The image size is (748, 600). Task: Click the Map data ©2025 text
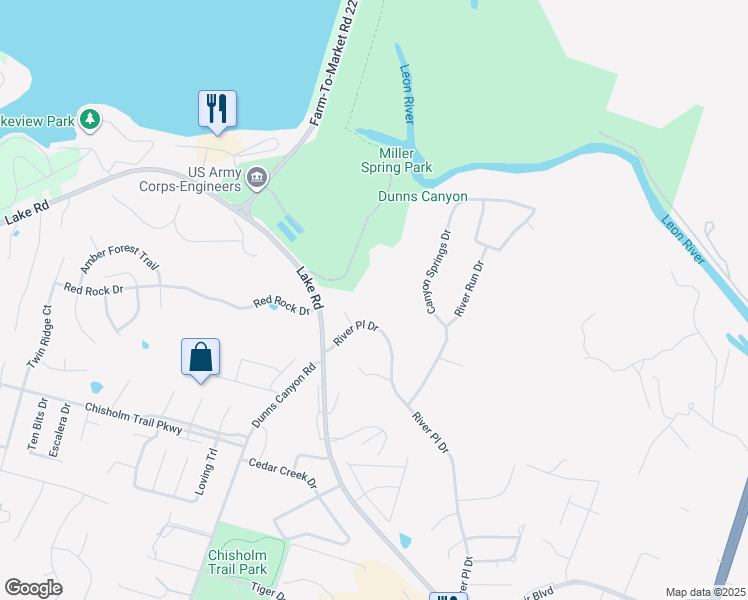click(706, 592)
